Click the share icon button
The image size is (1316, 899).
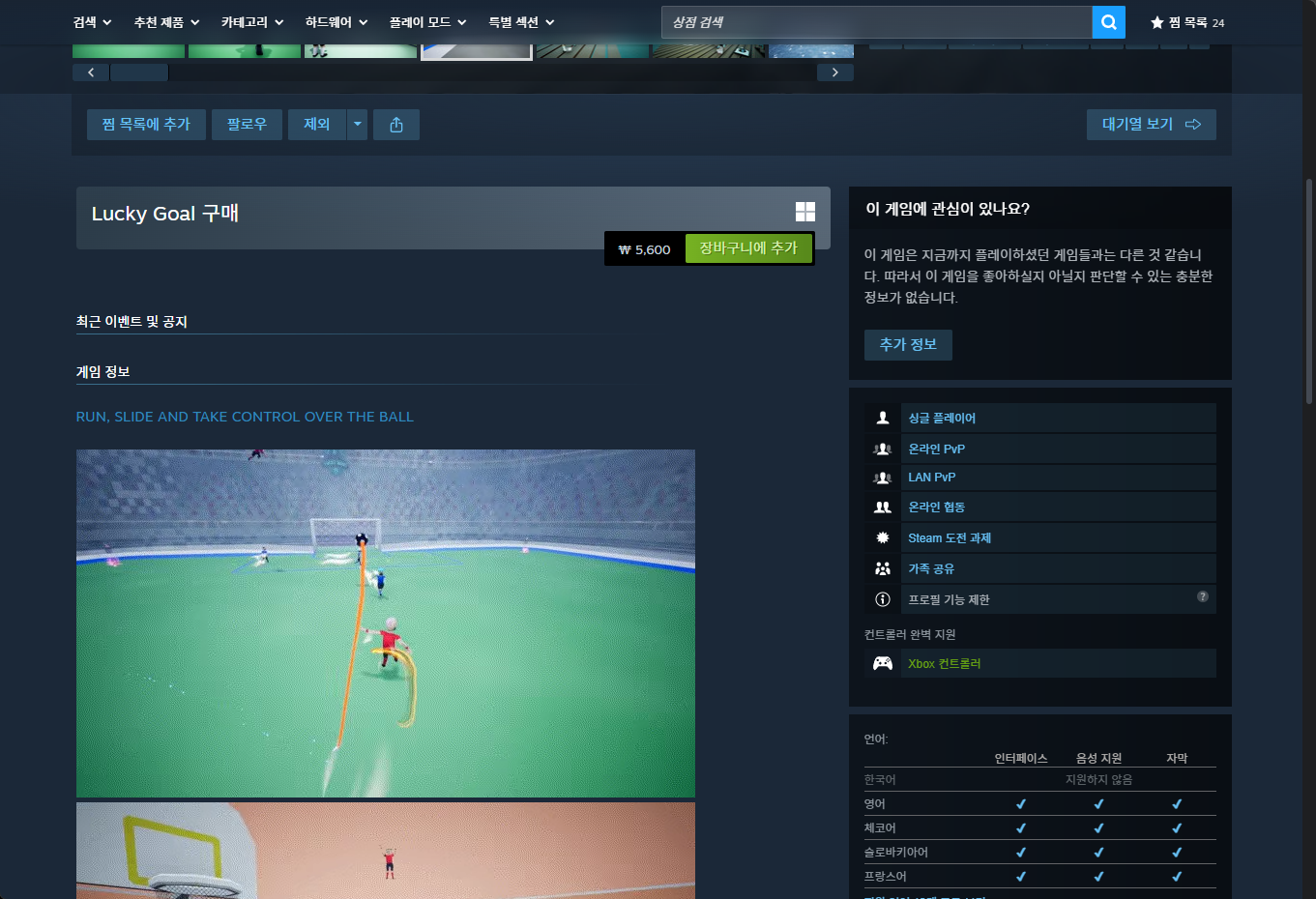point(396,125)
